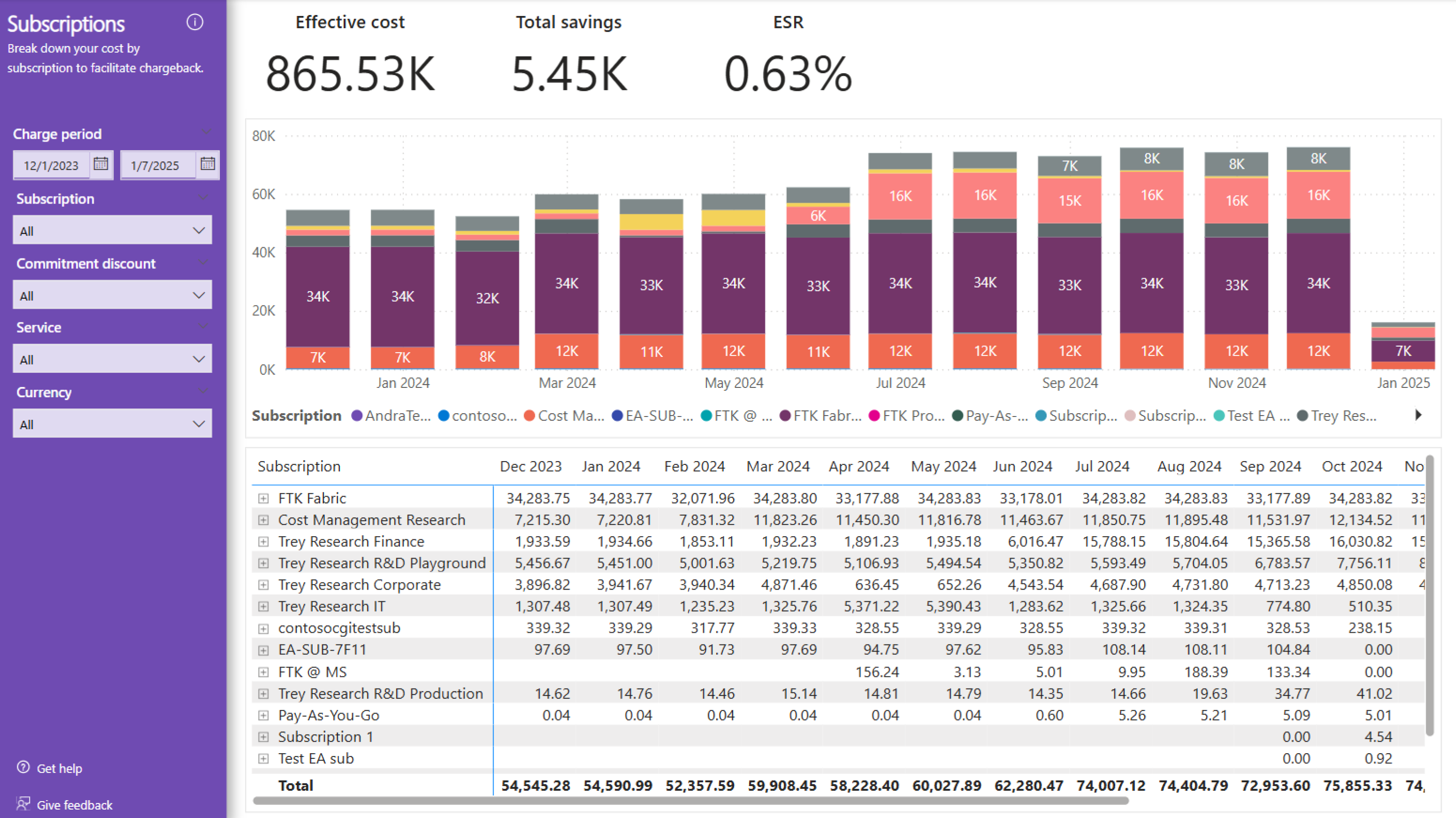Viewport: 1456px width, 818px height.
Task: Open the end date calendar picker
Action: click(208, 164)
